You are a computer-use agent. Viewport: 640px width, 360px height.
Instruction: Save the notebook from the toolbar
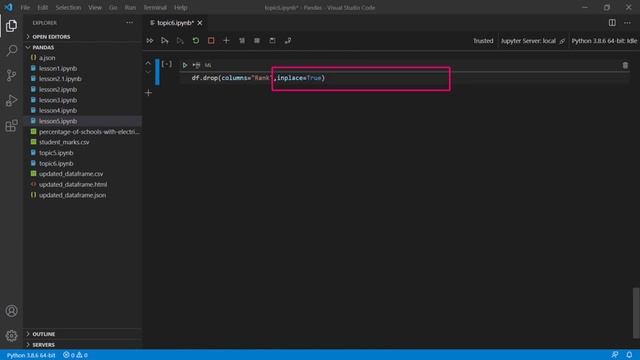coord(272,41)
